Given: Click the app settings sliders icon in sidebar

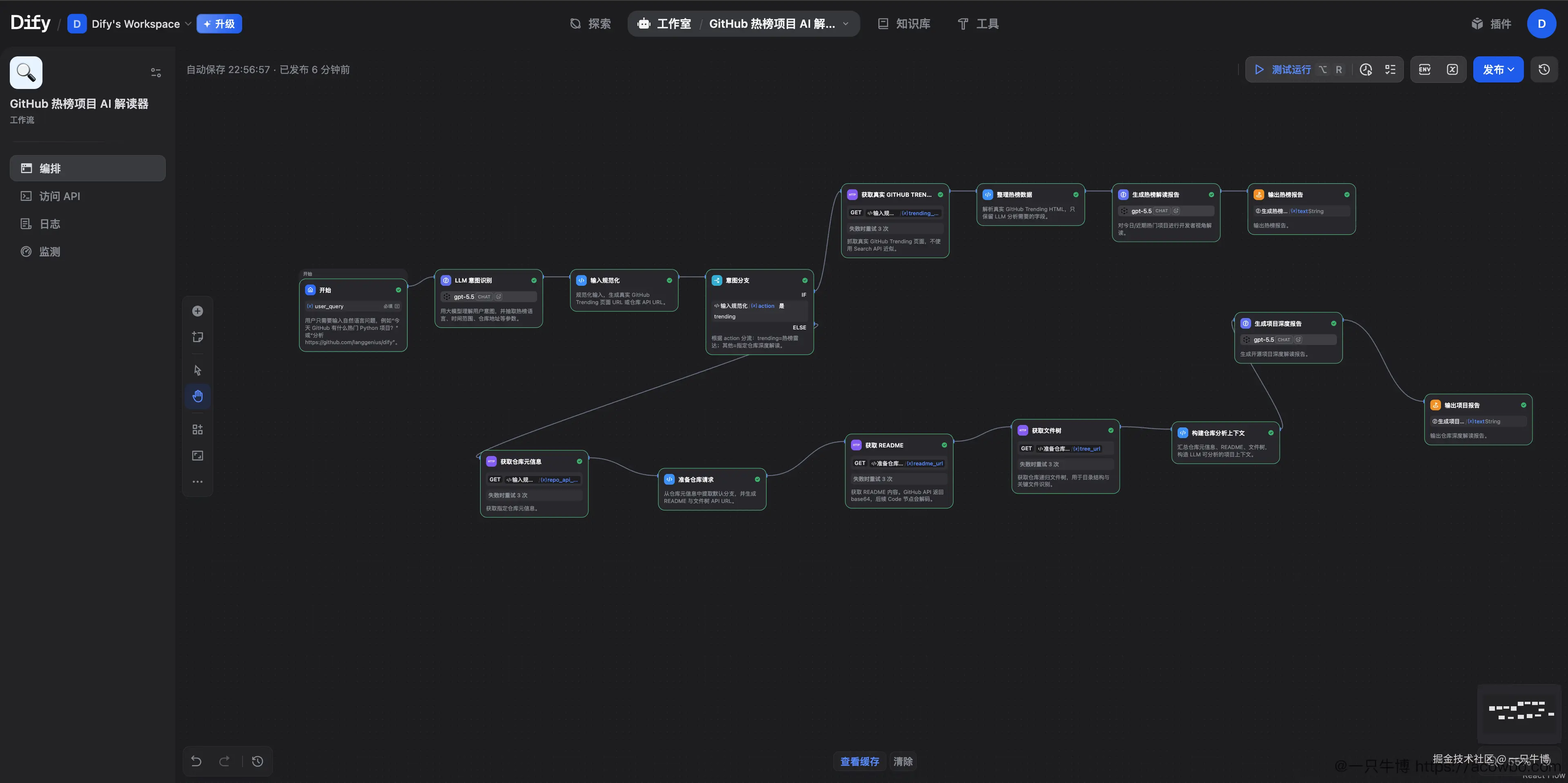Looking at the screenshot, I should tap(156, 72).
